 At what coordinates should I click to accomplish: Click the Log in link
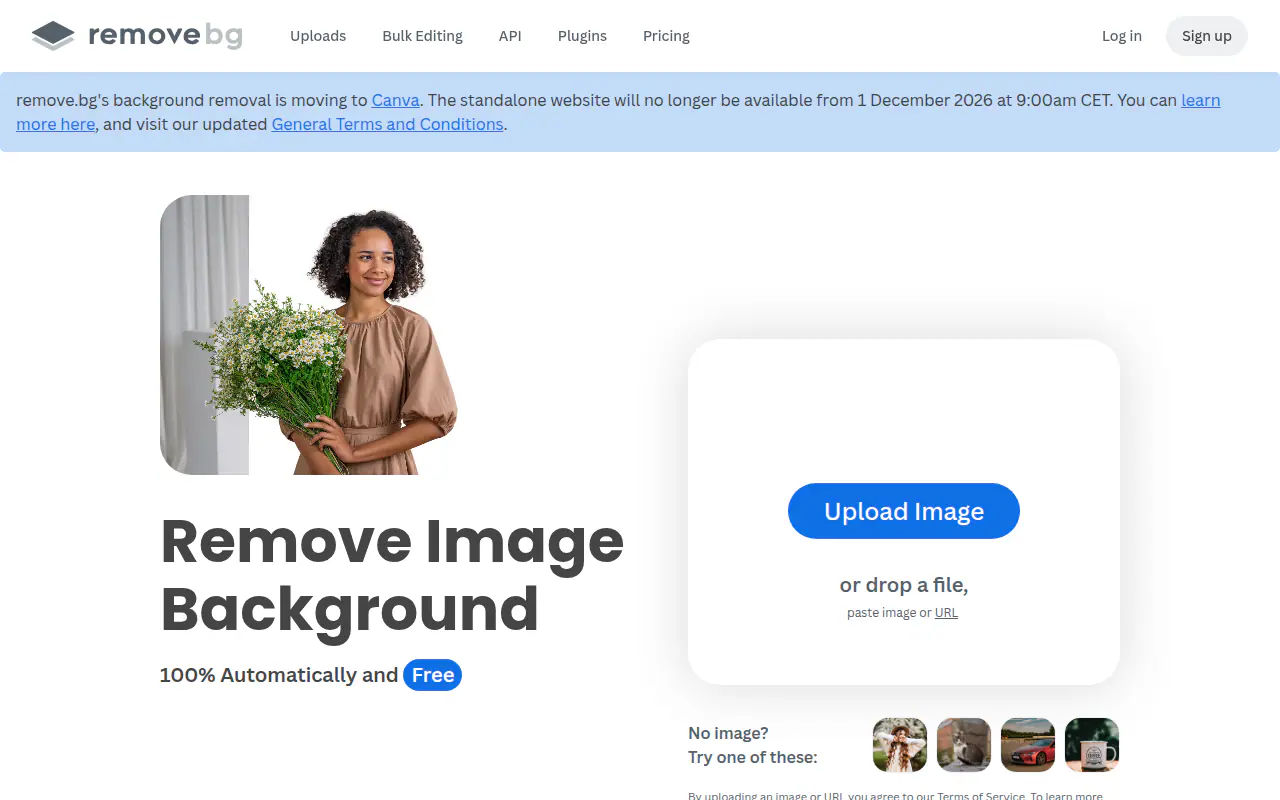click(1121, 36)
